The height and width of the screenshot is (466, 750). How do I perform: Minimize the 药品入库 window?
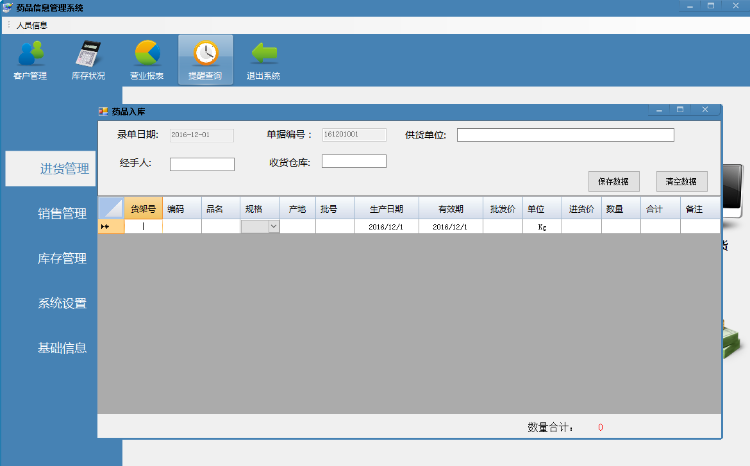[x=659, y=110]
